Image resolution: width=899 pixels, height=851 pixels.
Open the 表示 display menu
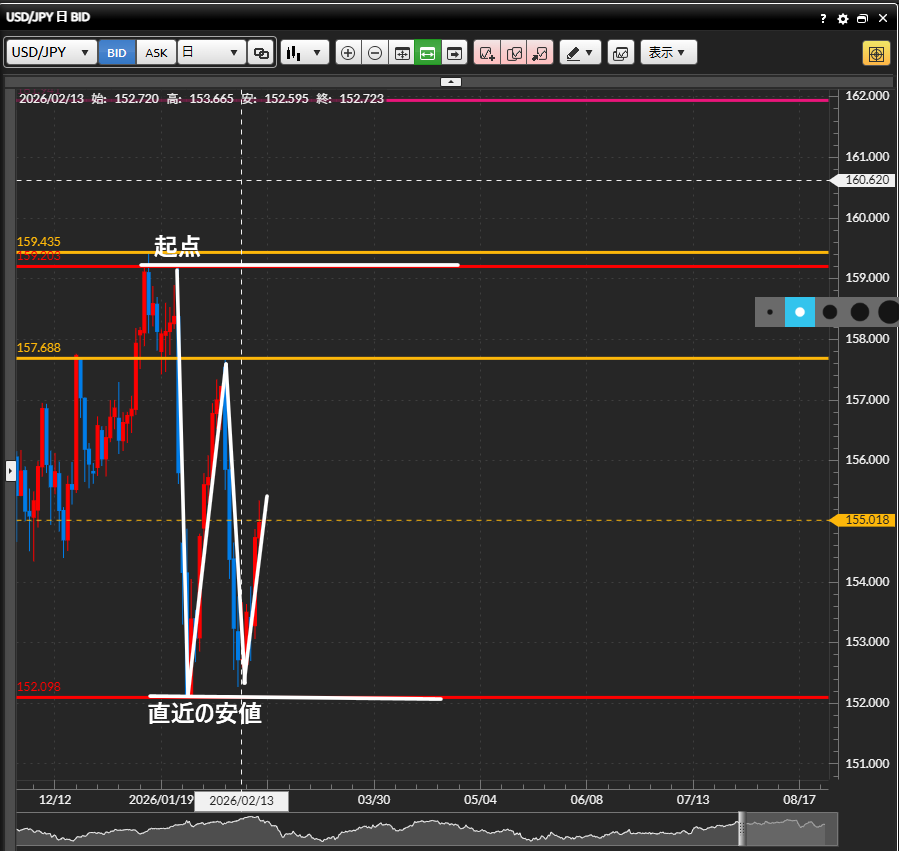(x=668, y=53)
